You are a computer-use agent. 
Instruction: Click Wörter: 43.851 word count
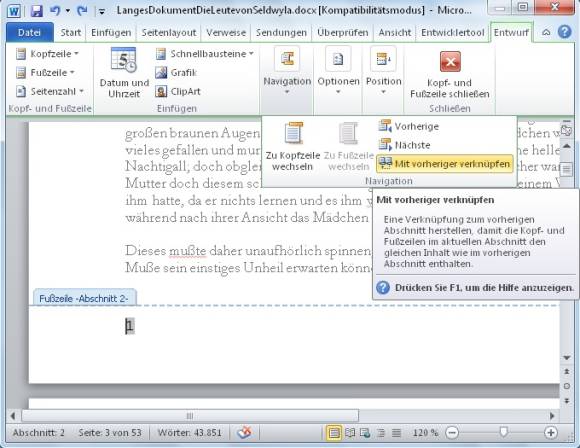point(189,432)
